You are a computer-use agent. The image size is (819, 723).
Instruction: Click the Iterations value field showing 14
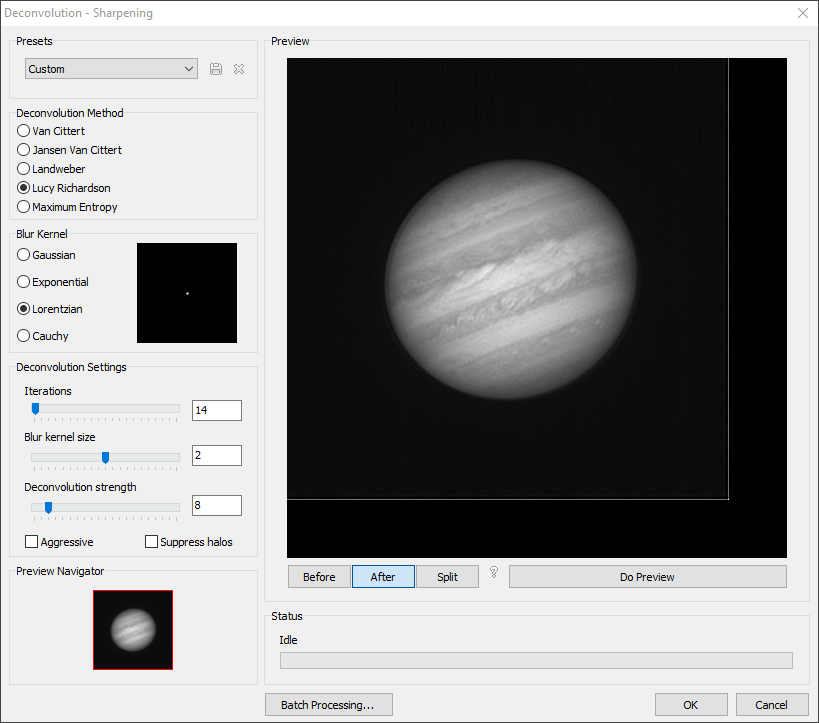click(x=217, y=410)
